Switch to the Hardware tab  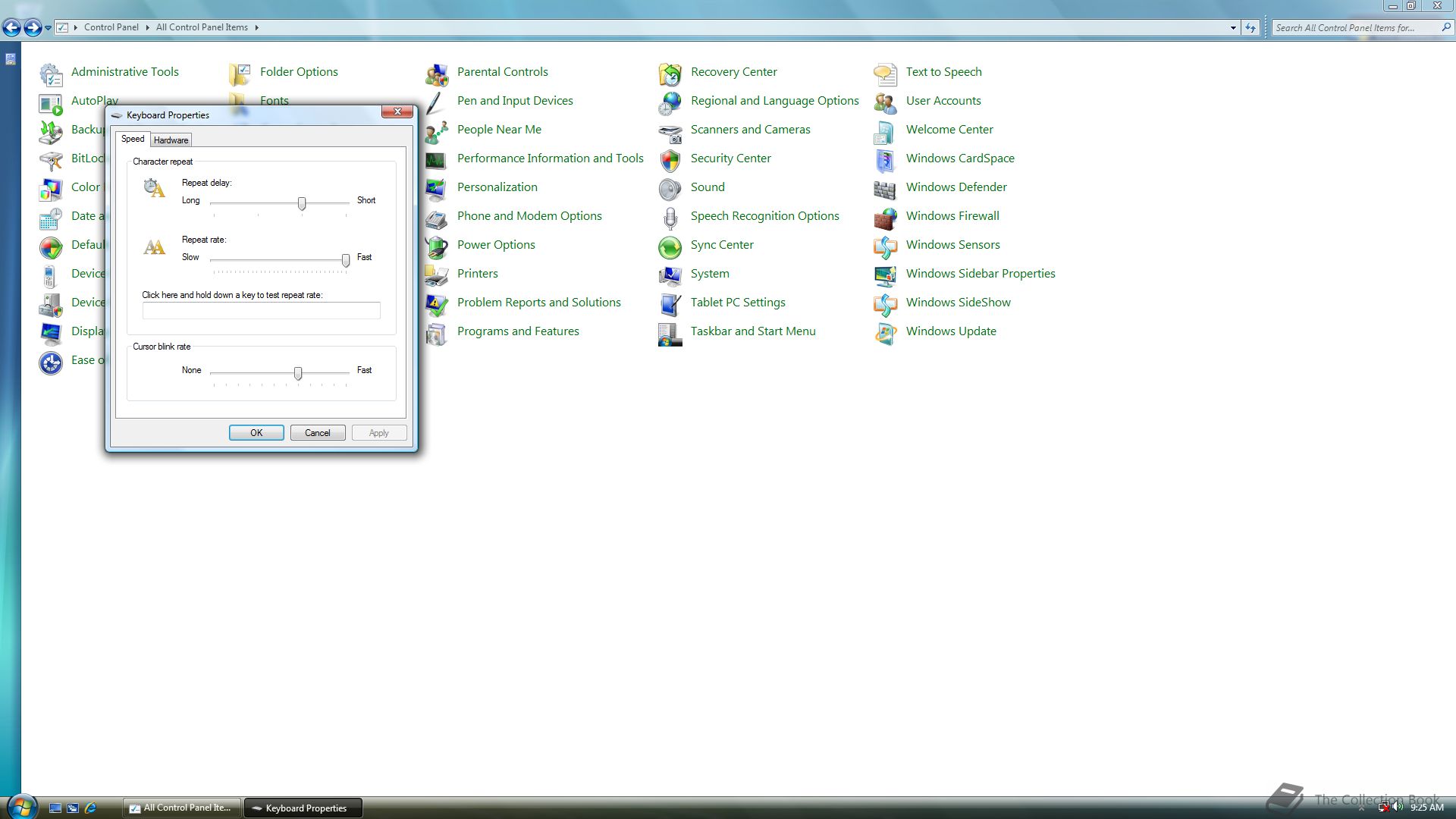(171, 140)
